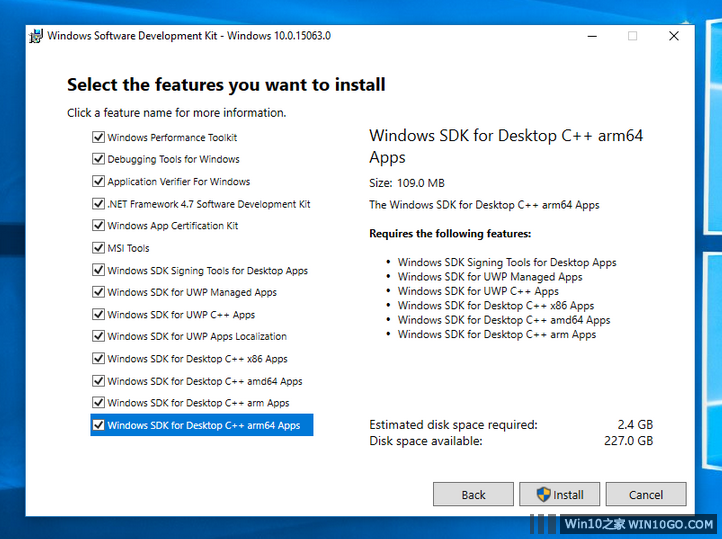Select UWP Apps Localization feature name
Screen dimensions: 722x539
tap(197, 337)
